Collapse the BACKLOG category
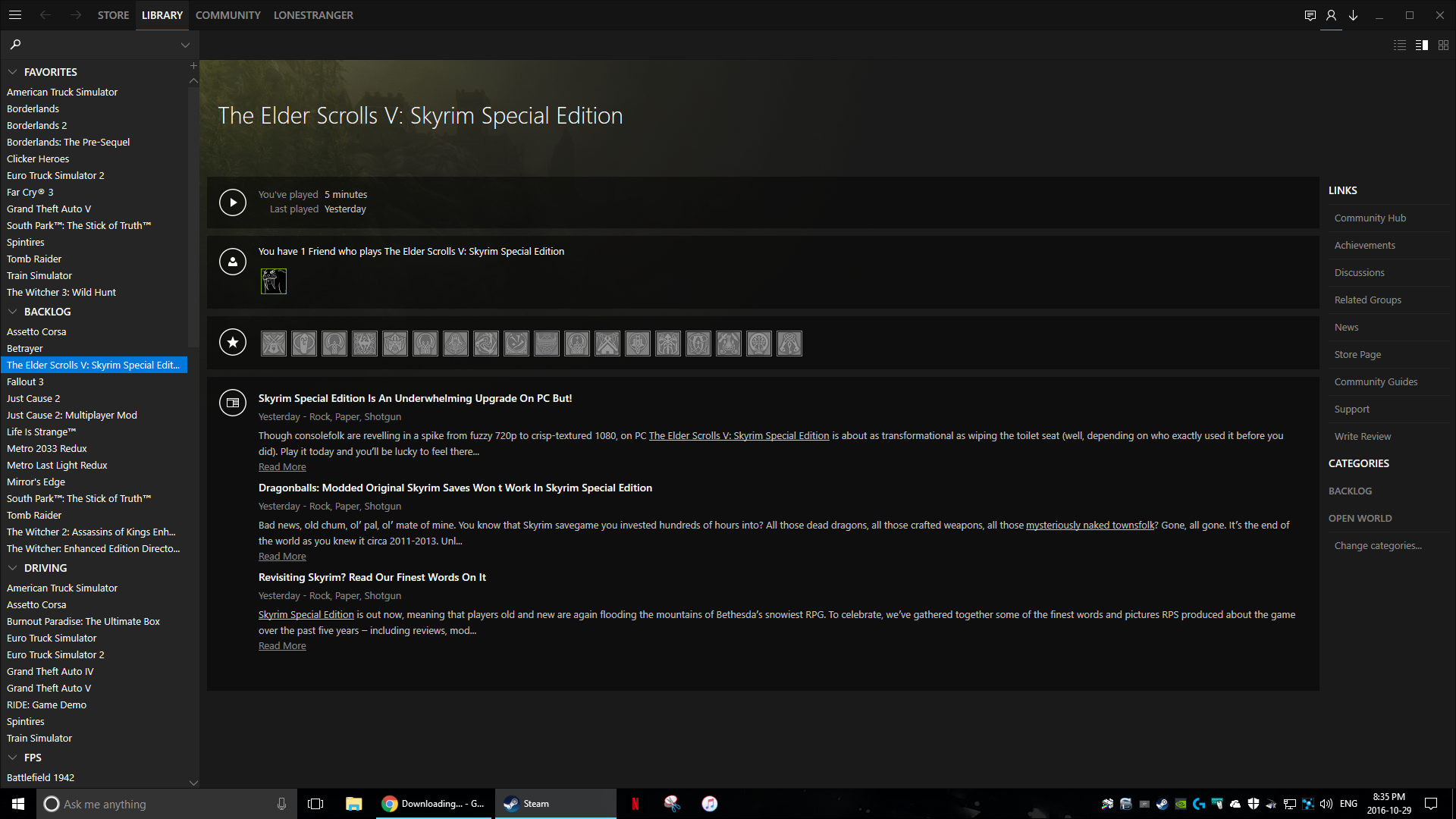Screen dimensions: 1456x819 pyautogui.click(x=13, y=312)
